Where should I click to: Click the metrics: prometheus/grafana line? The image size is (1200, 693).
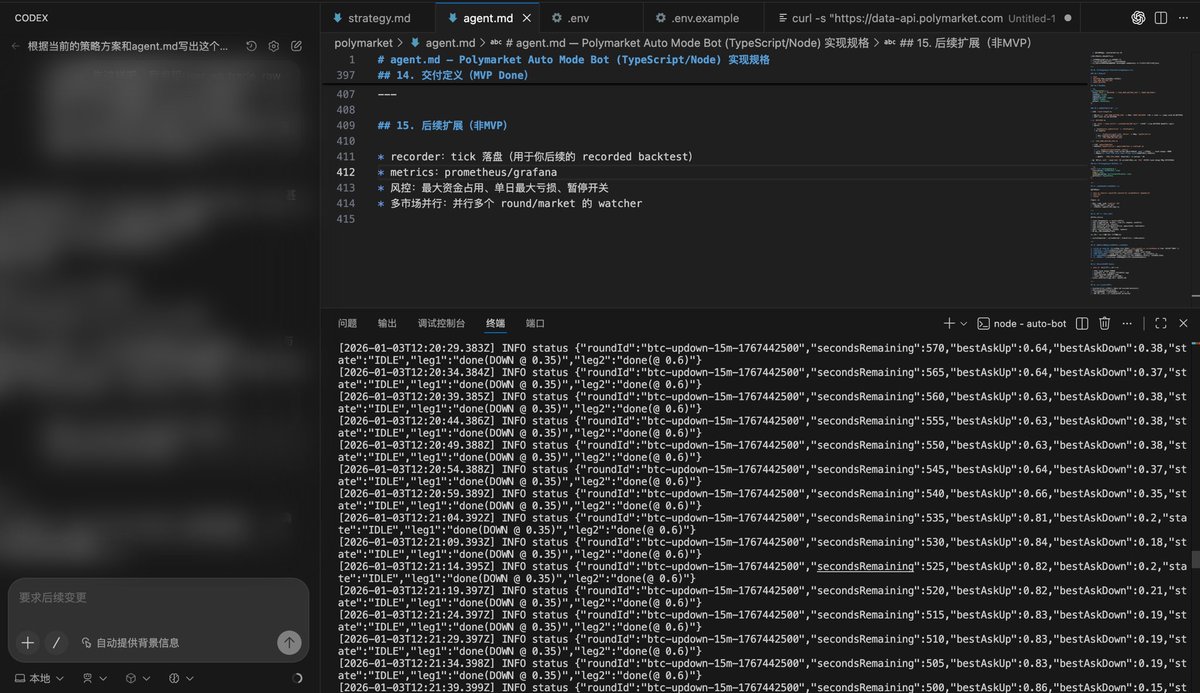[x=467, y=172]
